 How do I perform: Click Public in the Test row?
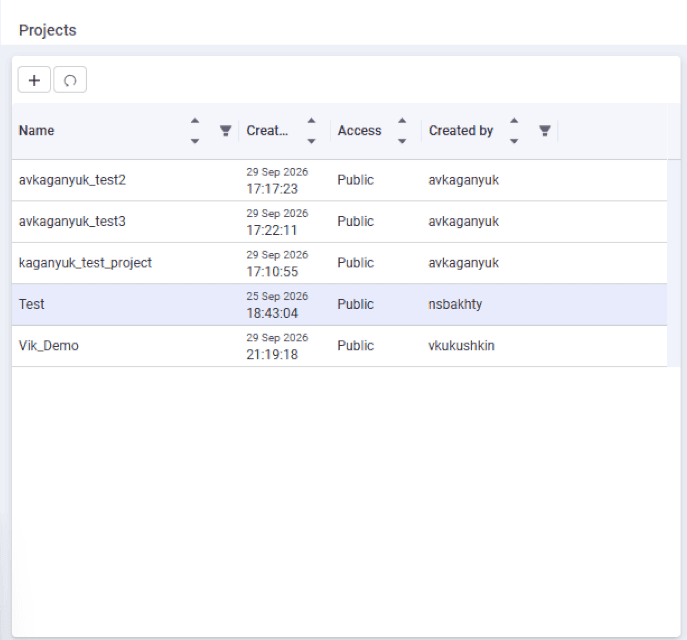(x=355, y=304)
